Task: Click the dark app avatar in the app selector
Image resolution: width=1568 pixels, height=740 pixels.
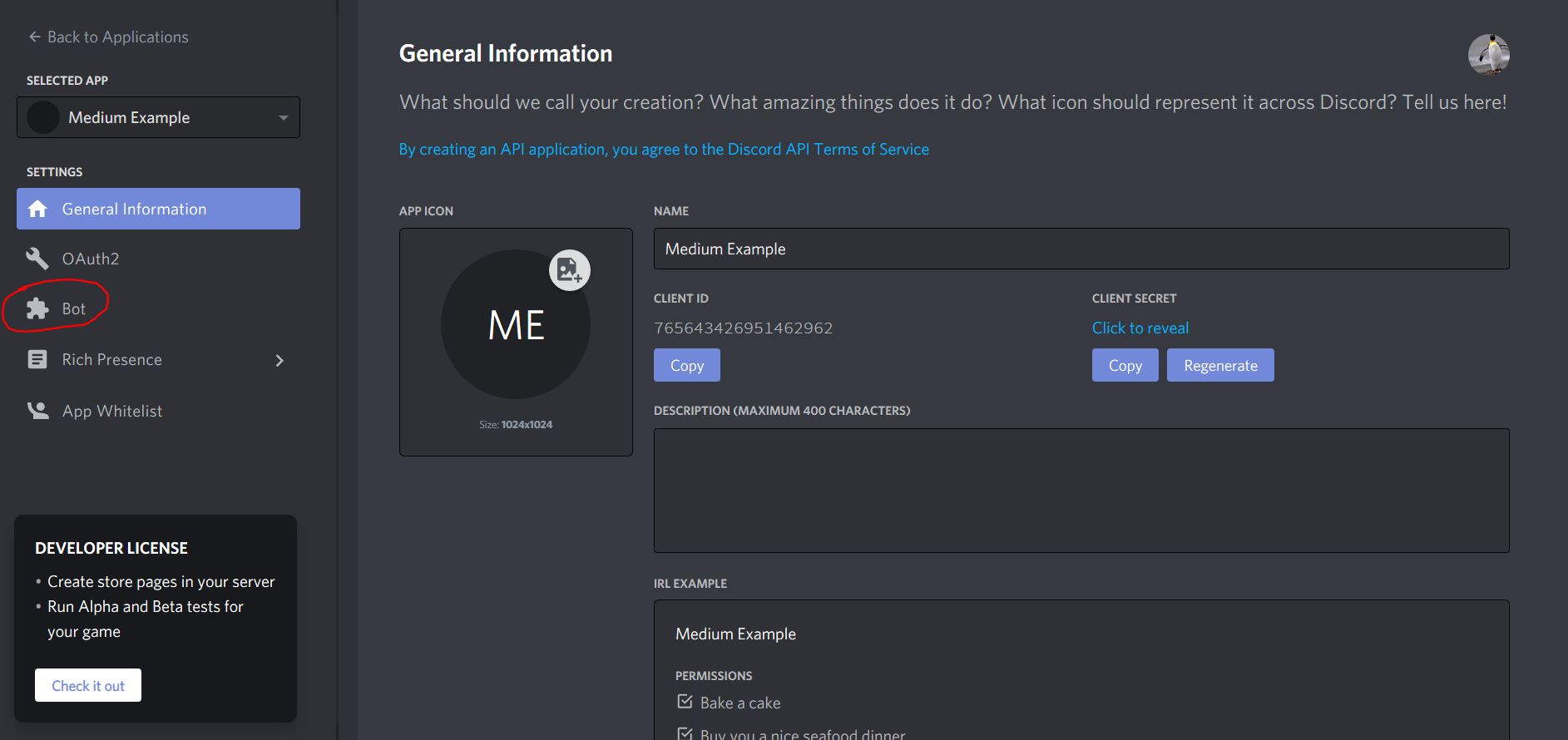Action: coord(43,117)
